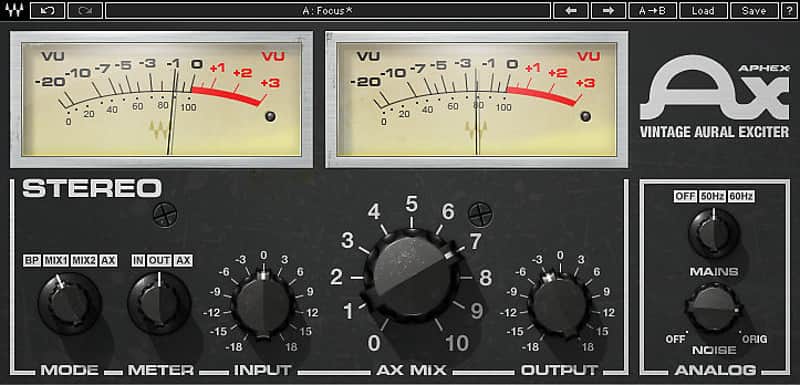Set Mode switch to MIX1
Screen dimensions: 800x385
(x=56, y=261)
